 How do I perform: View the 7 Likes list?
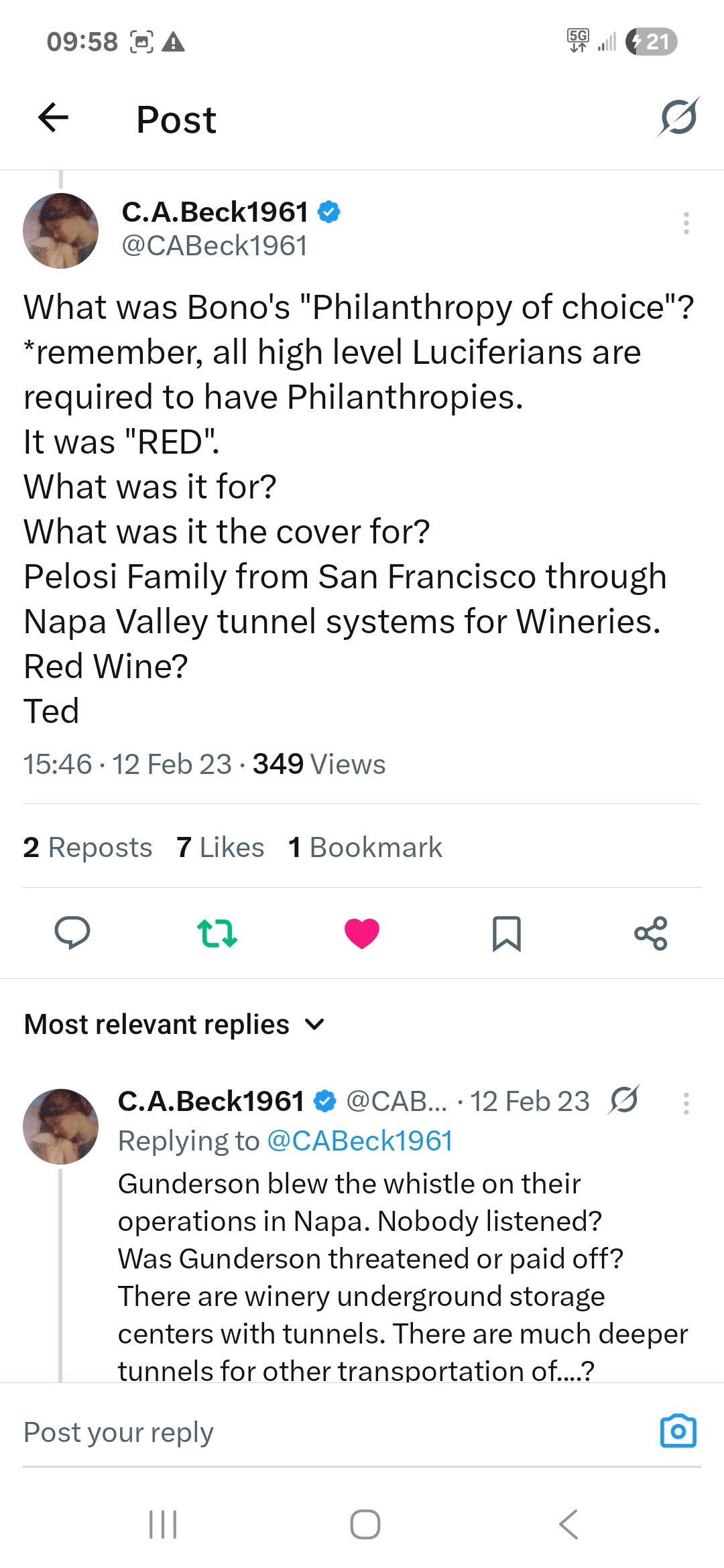click(x=220, y=848)
